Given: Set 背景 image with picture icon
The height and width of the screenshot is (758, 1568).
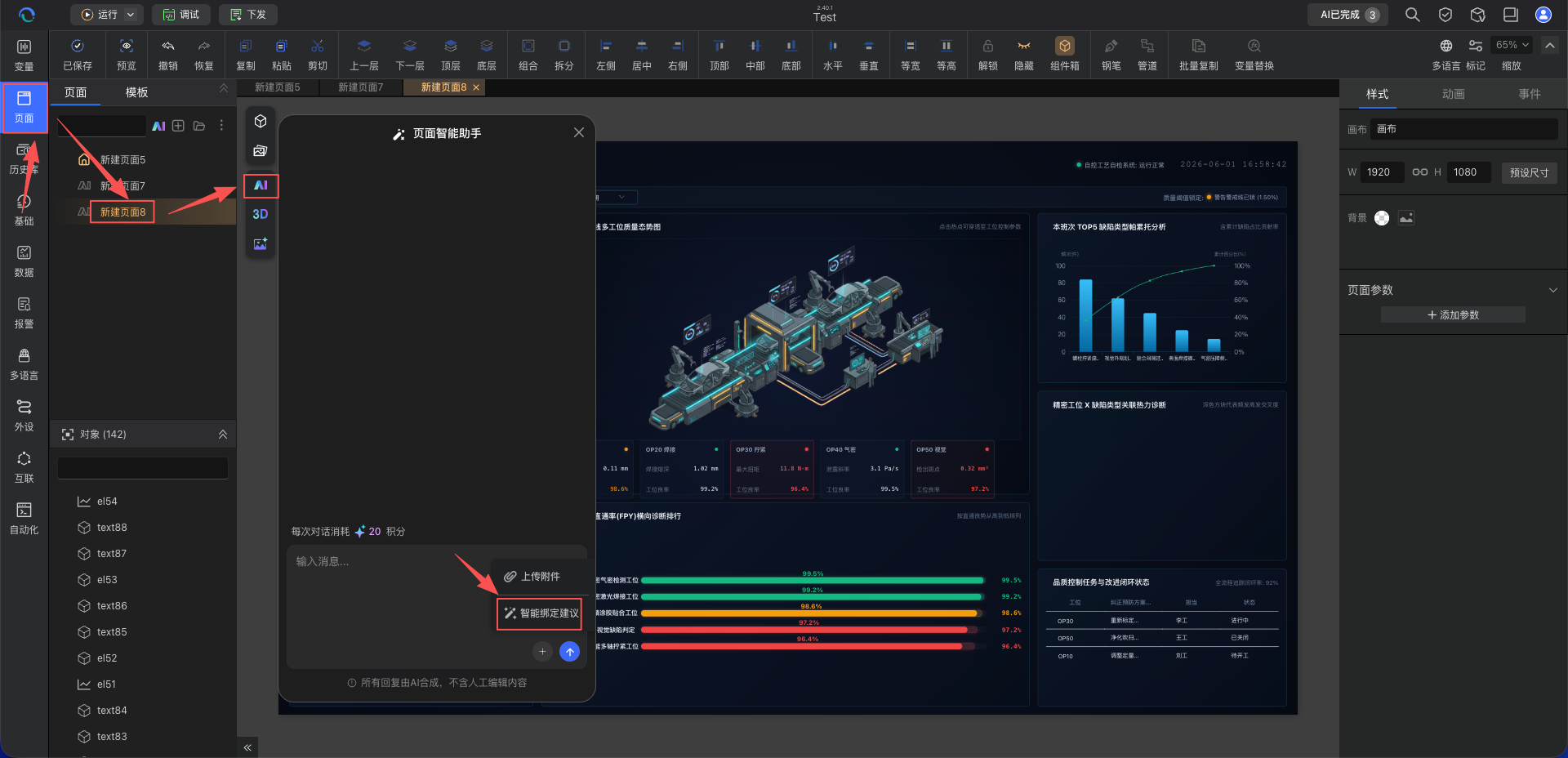Looking at the screenshot, I should click(1406, 218).
